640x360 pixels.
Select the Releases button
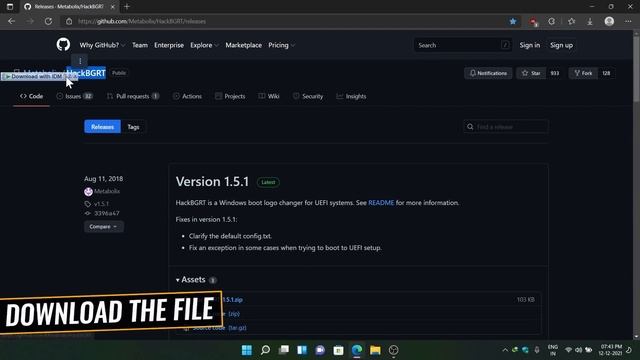[102, 127]
